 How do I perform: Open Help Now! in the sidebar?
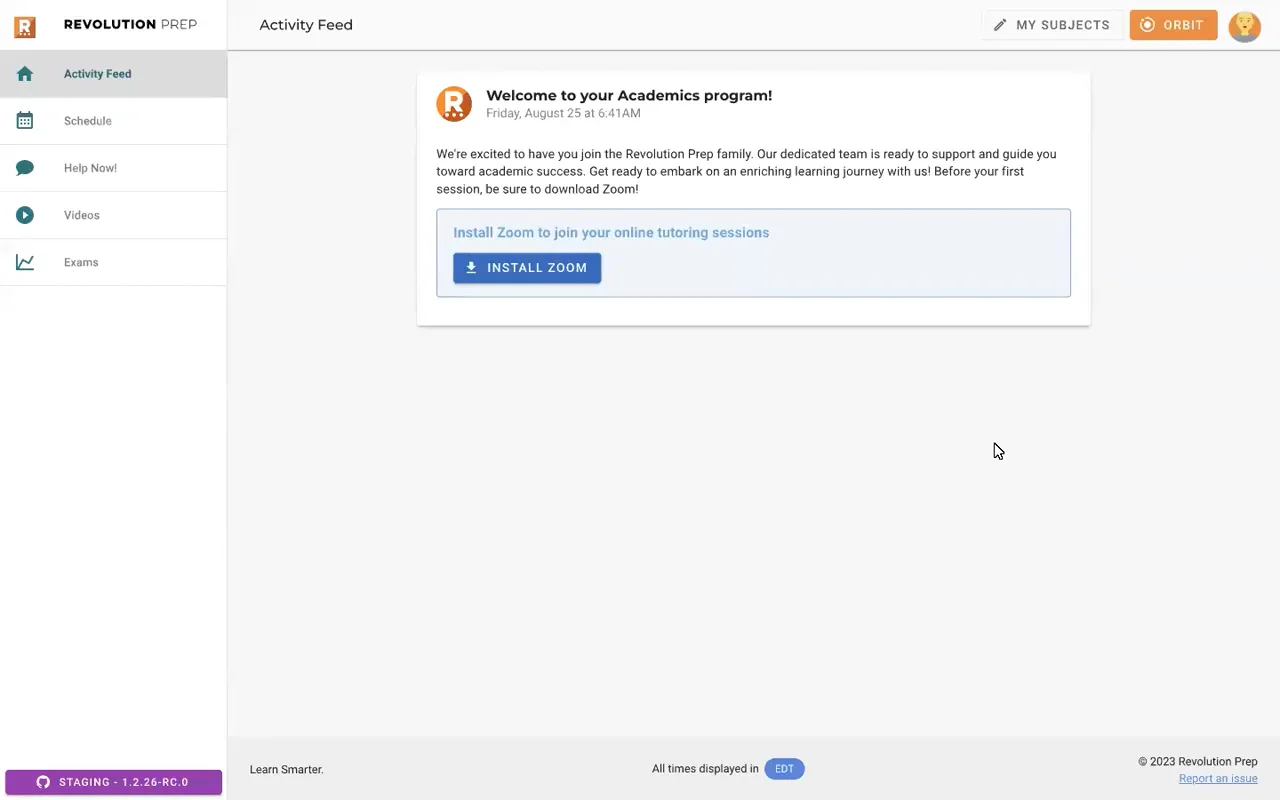click(114, 168)
